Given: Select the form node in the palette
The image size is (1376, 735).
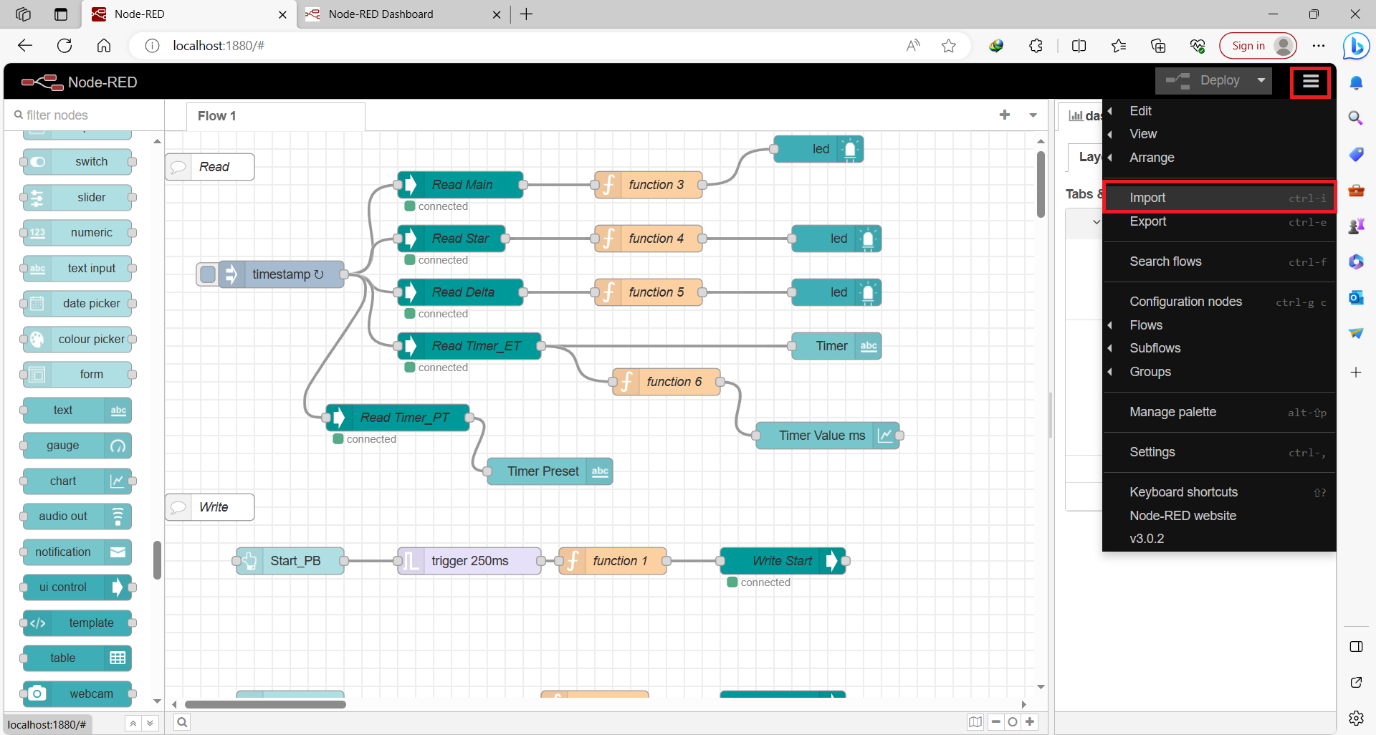Looking at the screenshot, I should (76, 374).
